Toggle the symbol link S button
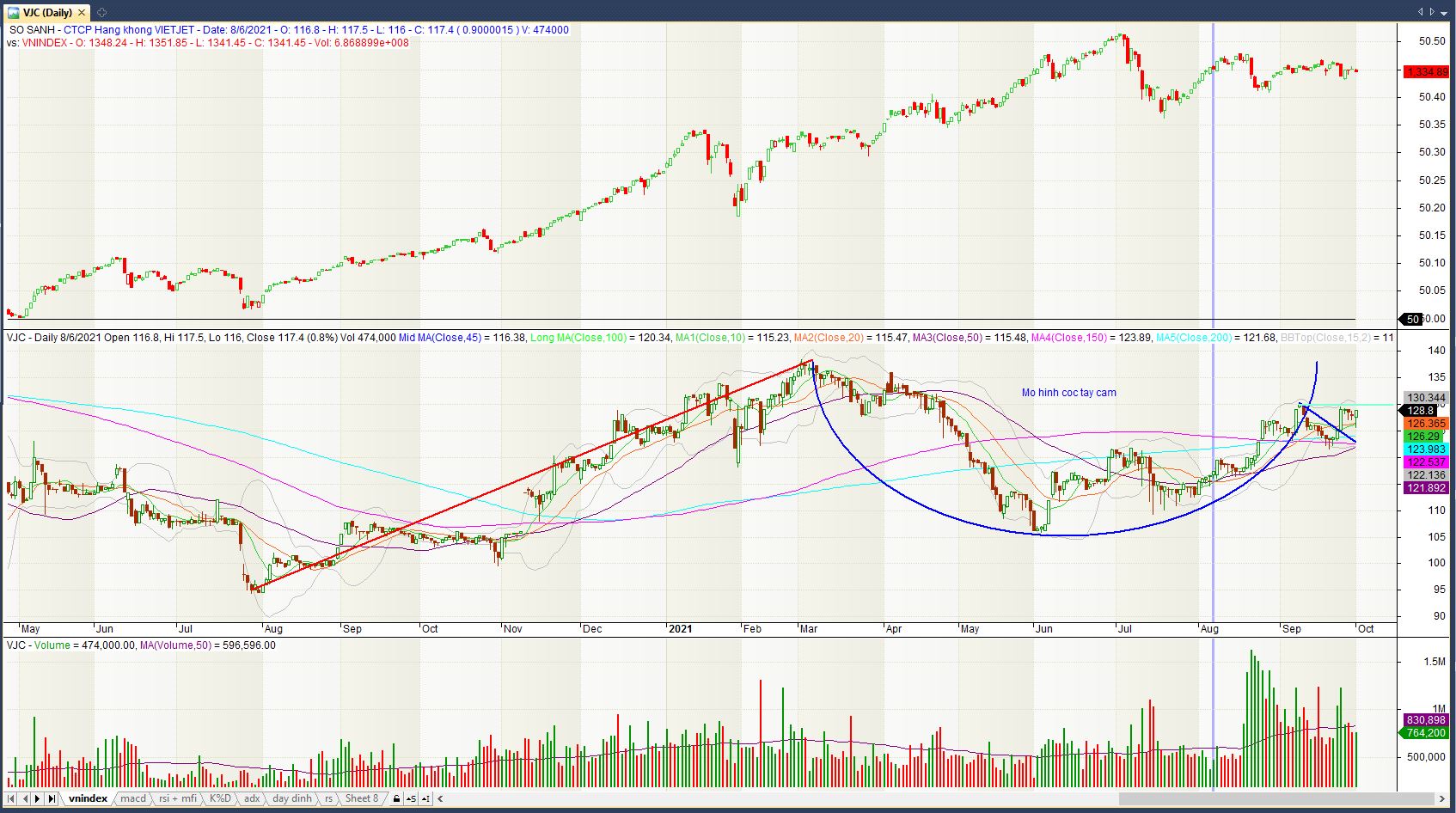 411,798
